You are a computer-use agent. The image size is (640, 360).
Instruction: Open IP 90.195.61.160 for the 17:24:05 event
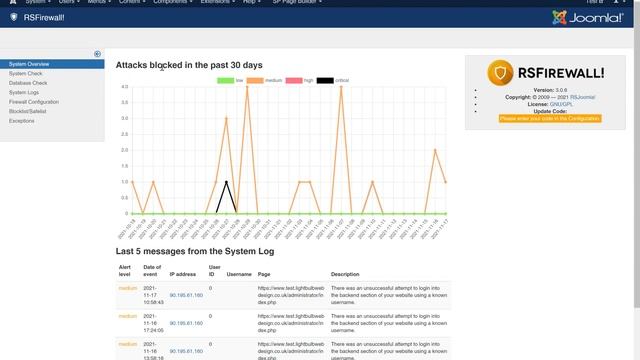click(186, 323)
